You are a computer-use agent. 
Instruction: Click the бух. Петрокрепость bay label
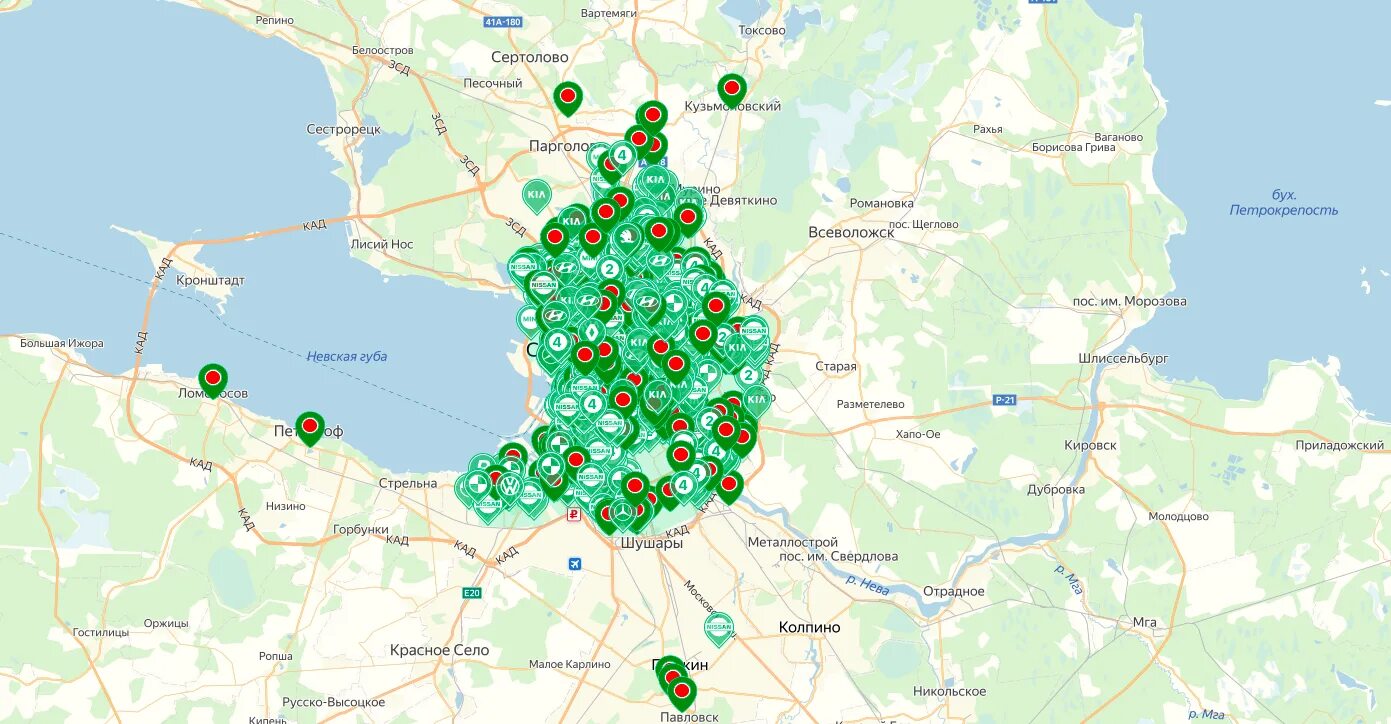1284,203
